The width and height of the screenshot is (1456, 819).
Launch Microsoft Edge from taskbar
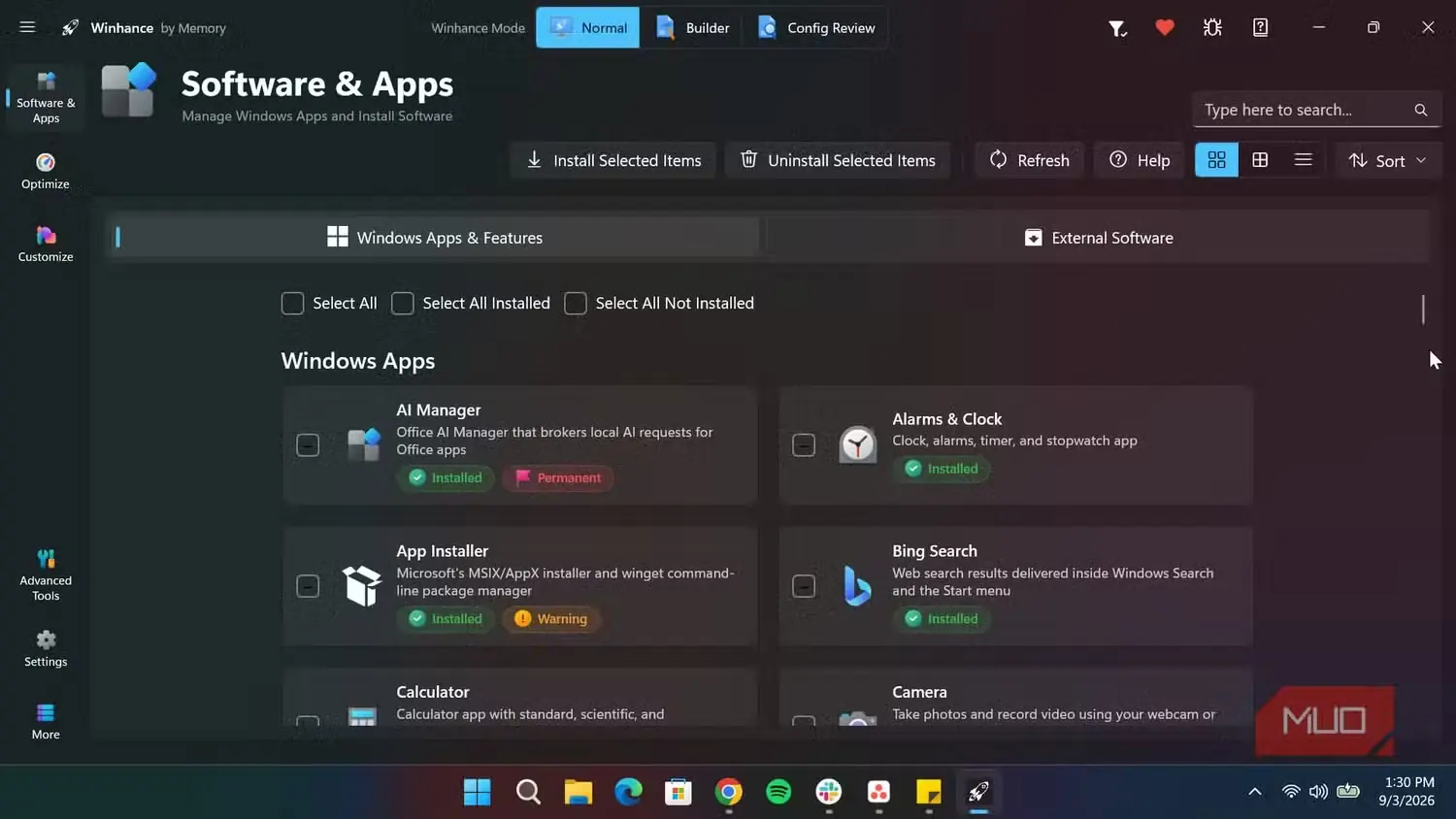tap(628, 792)
